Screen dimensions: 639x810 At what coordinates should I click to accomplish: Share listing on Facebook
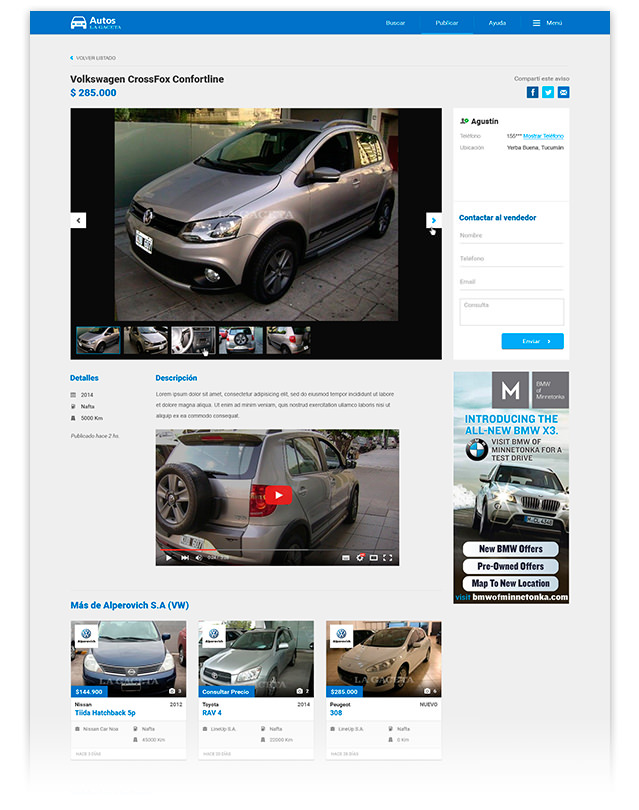[x=533, y=92]
